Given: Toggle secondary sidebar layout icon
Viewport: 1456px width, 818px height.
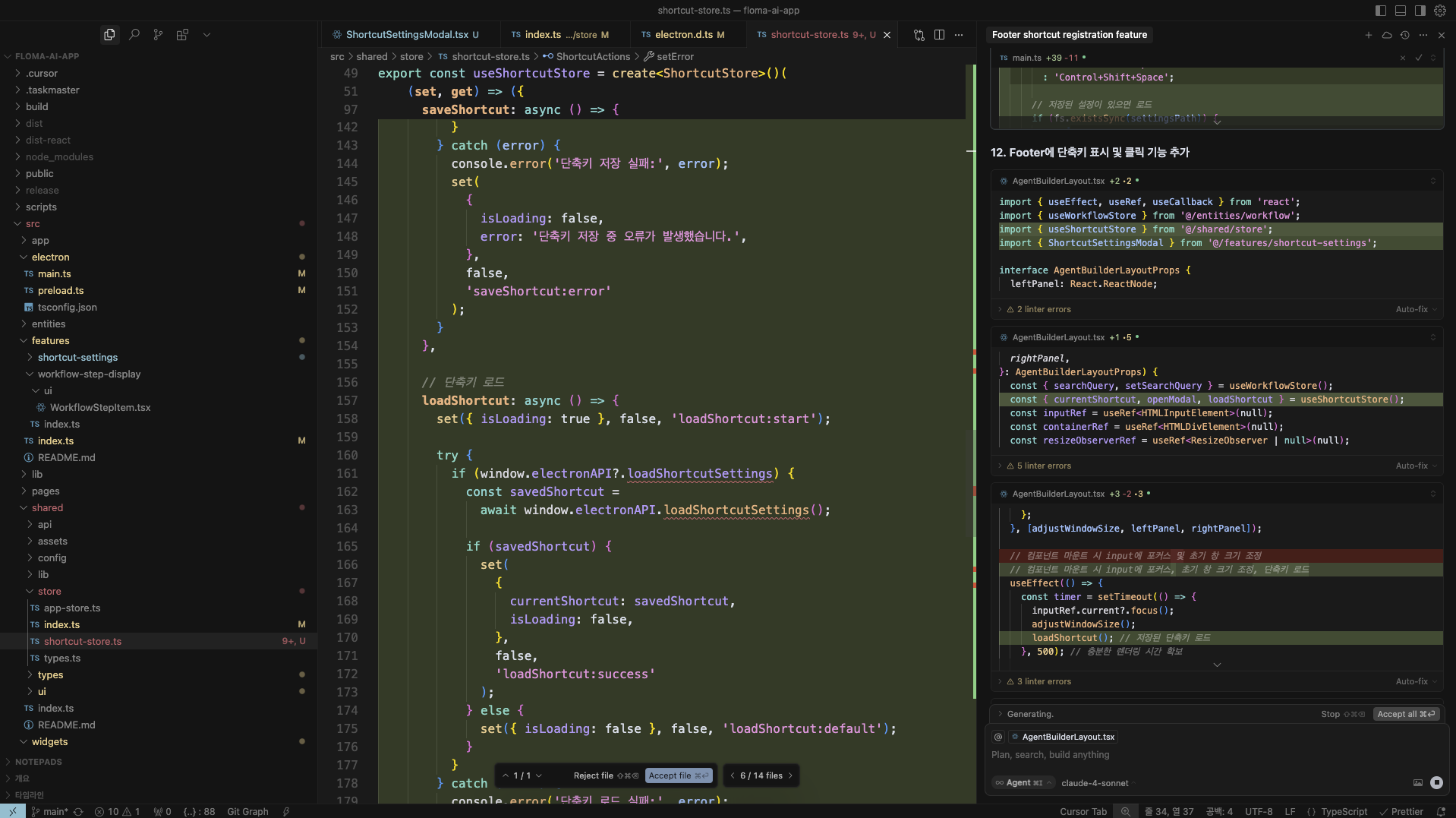Looking at the screenshot, I should [1420, 11].
